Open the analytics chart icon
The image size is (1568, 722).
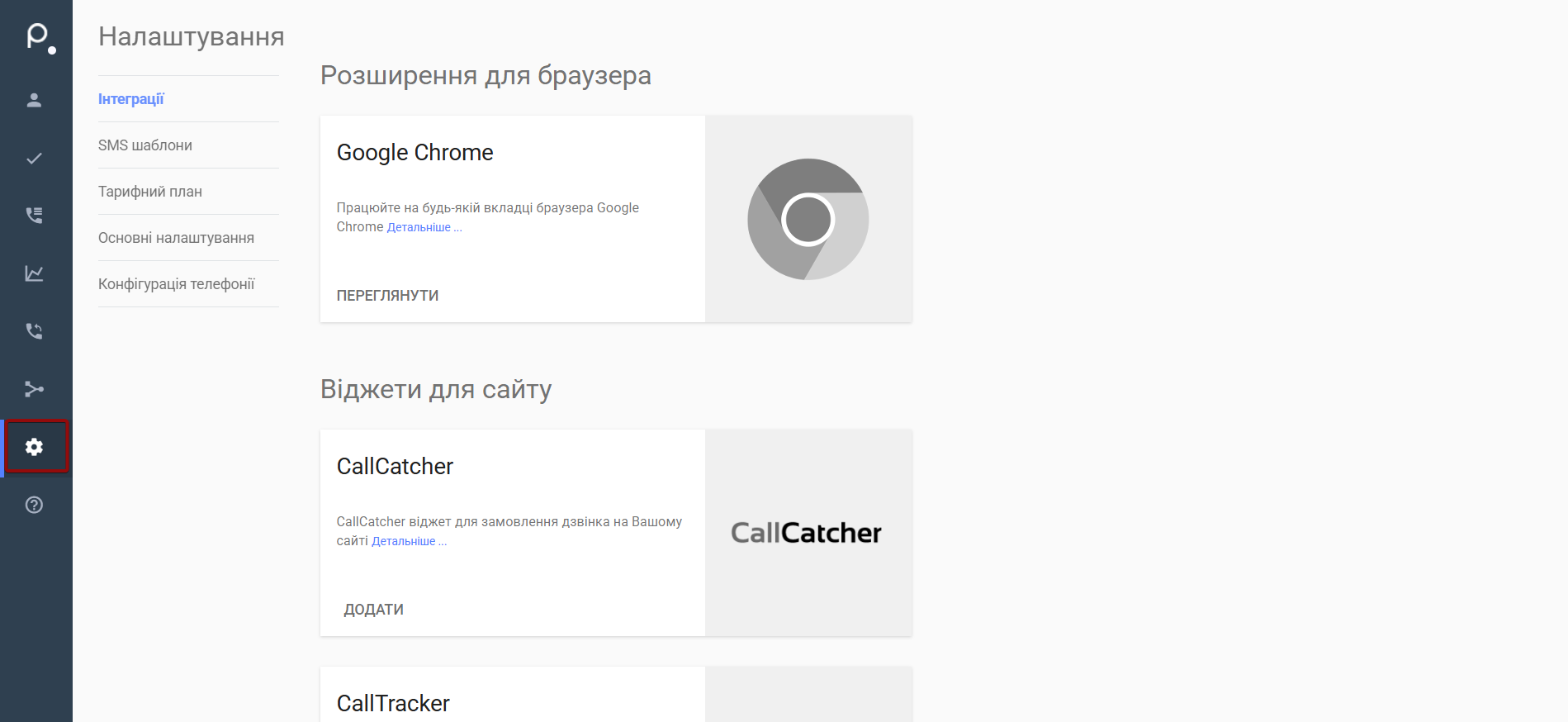pos(34,273)
